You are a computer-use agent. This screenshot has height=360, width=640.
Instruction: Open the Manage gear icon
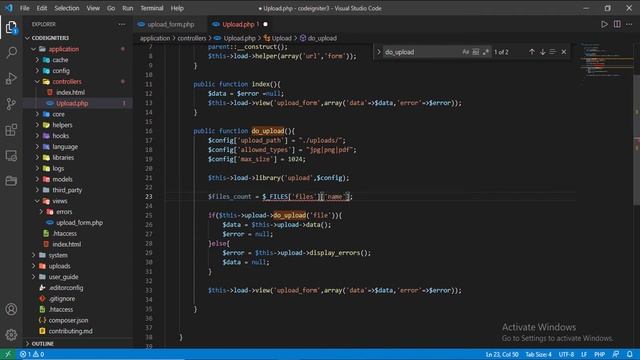click(11, 335)
